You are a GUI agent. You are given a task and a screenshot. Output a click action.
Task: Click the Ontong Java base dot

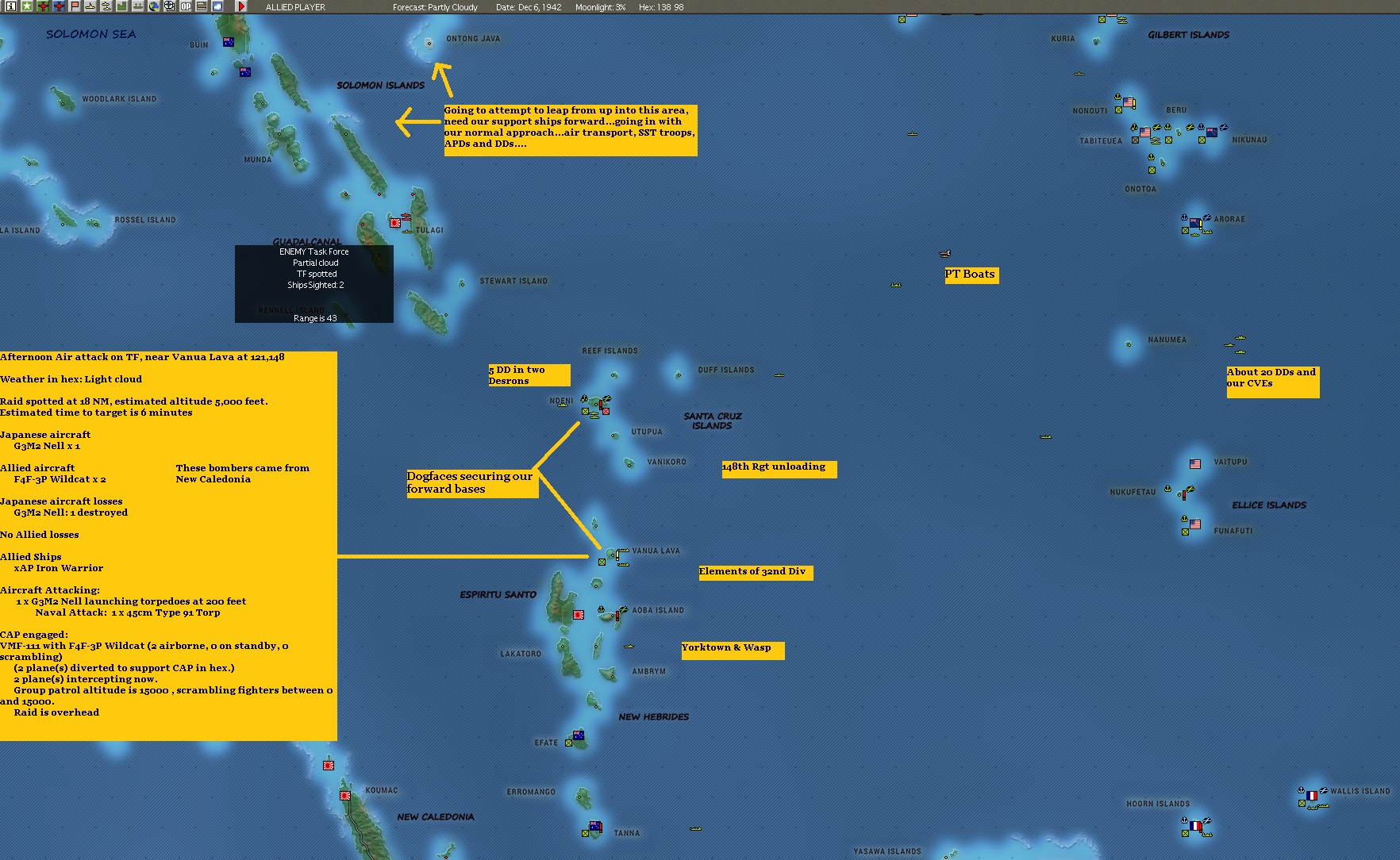click(x=429, y=44)
